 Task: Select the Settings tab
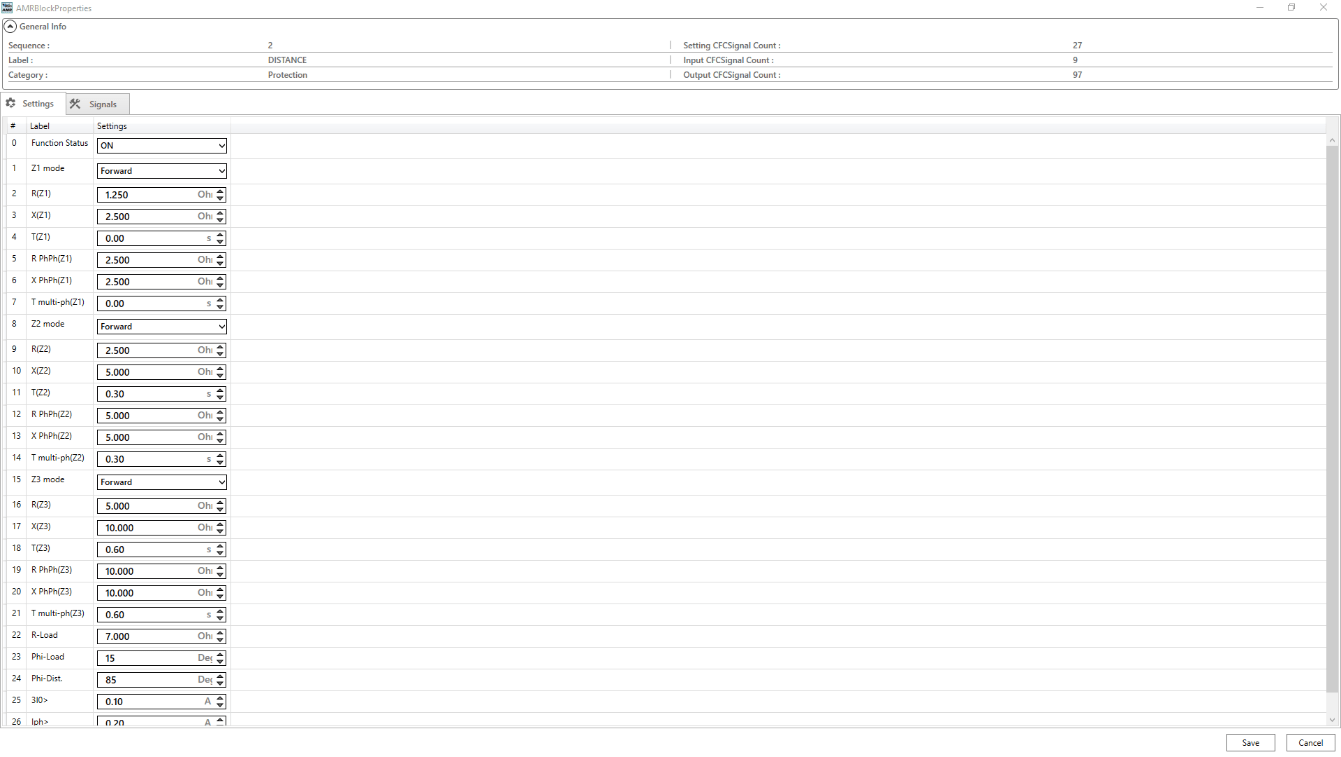click(32, 104)
